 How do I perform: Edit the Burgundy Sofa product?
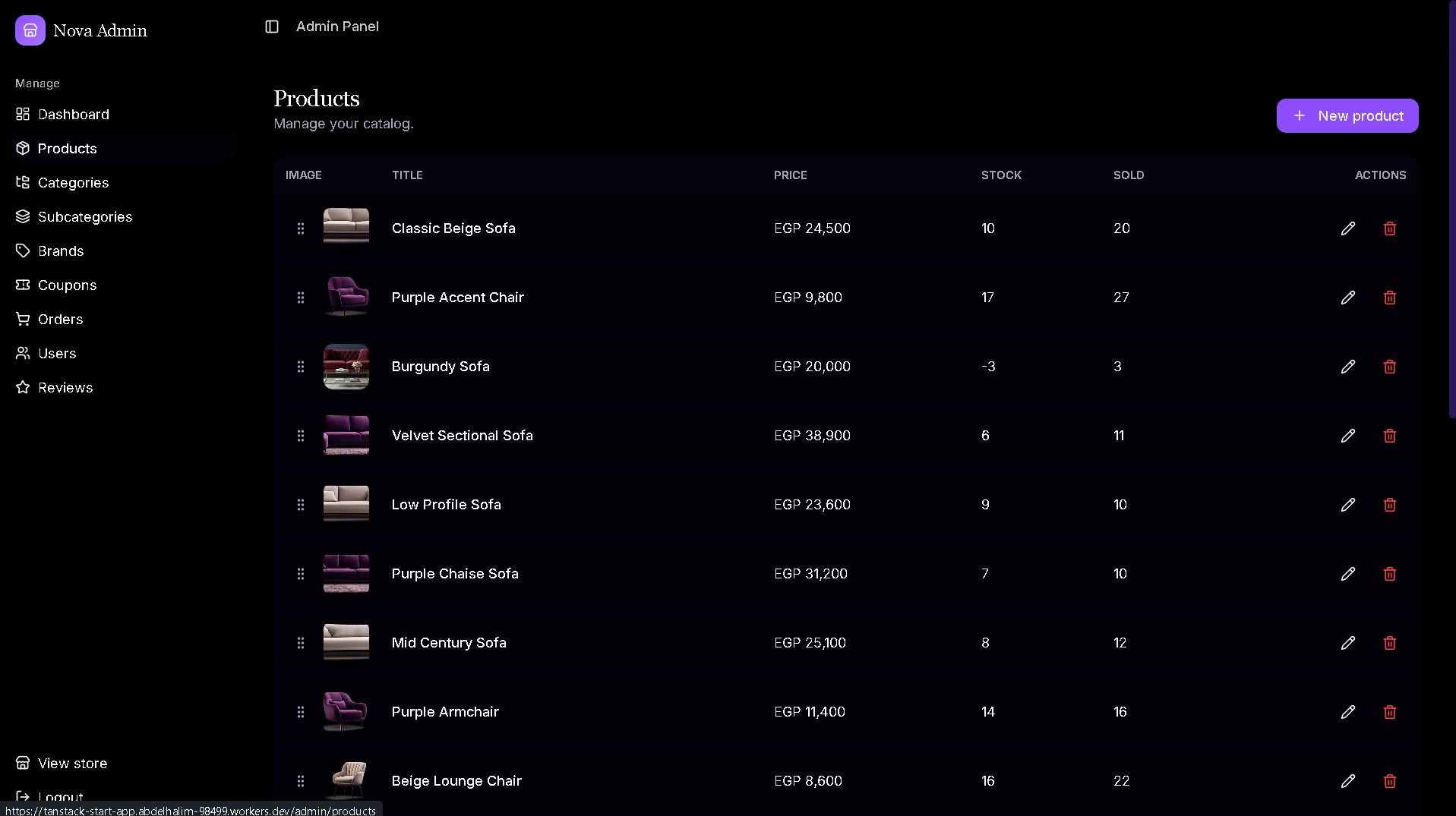[1348, 367]
